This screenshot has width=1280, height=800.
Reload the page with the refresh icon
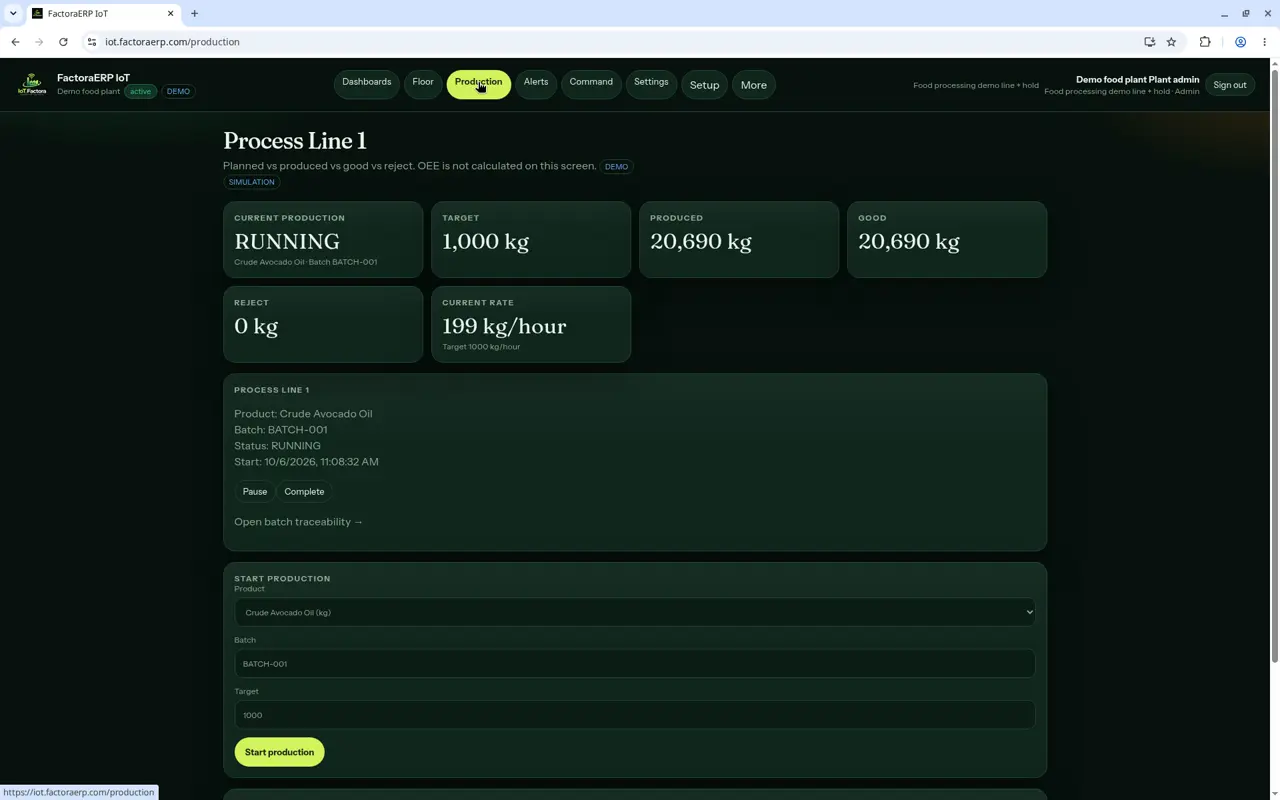pyautogui.click(x=63, y=42)
